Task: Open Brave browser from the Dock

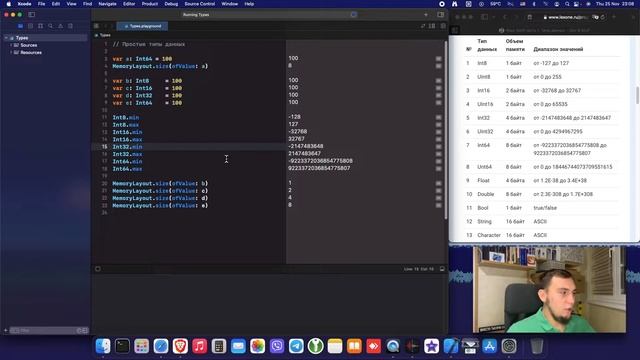Action: (180, 346)
